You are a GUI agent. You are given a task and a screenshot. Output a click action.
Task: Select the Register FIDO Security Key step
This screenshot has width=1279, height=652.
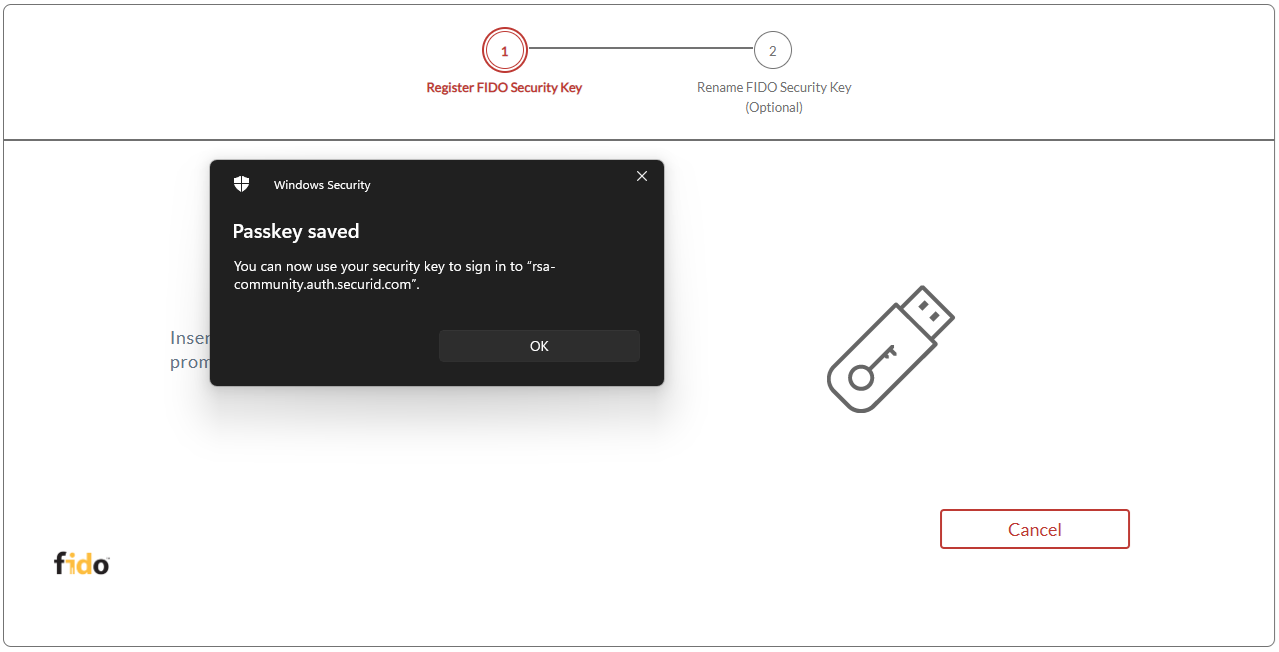[504, 87]
